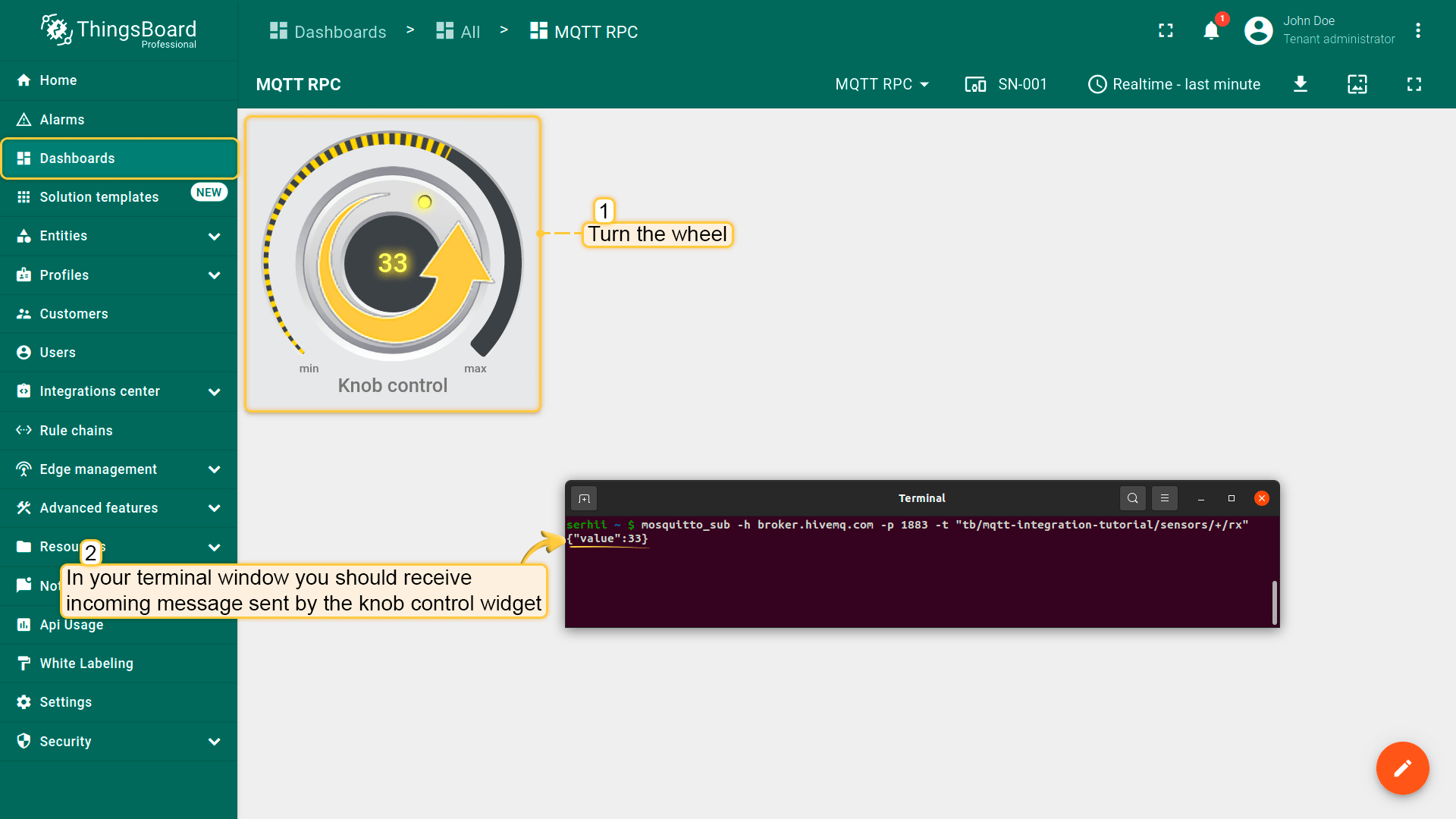1456x819 pixels.
Task: Open Rule chains in sidebar
Action: pos(76,431)
